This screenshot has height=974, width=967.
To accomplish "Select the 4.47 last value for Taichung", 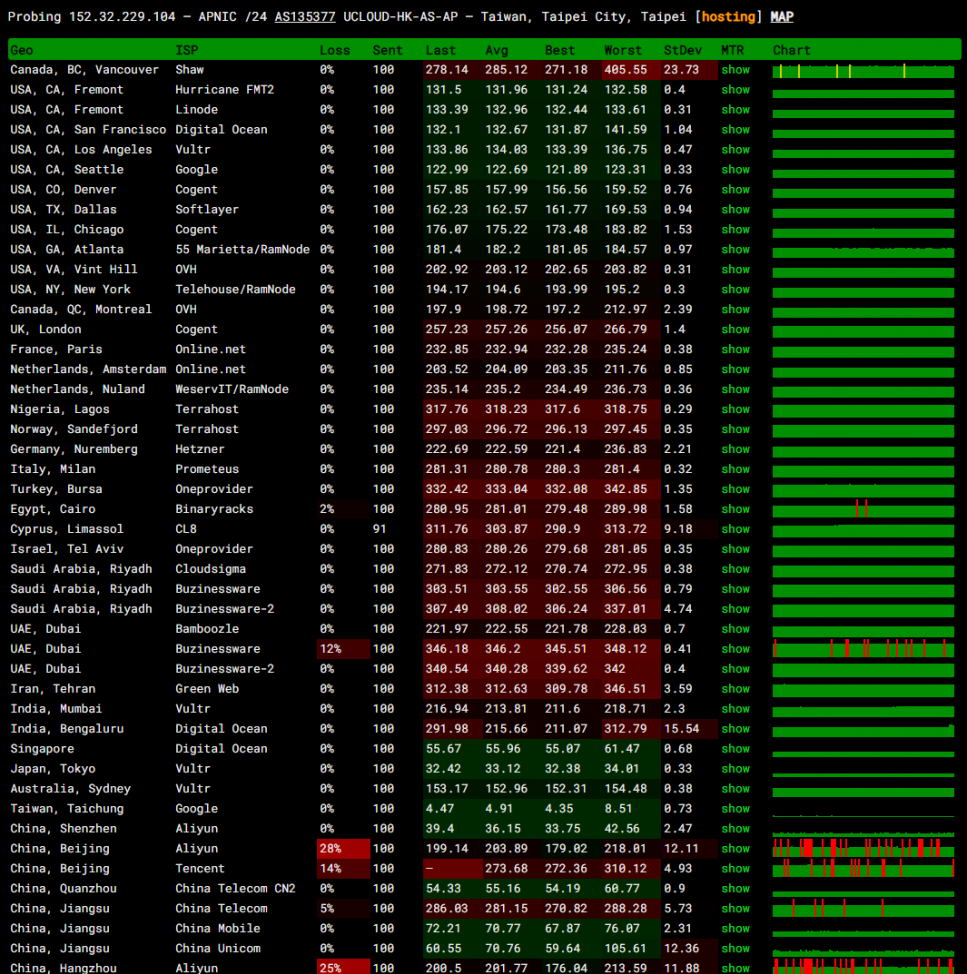I will 440,808.
